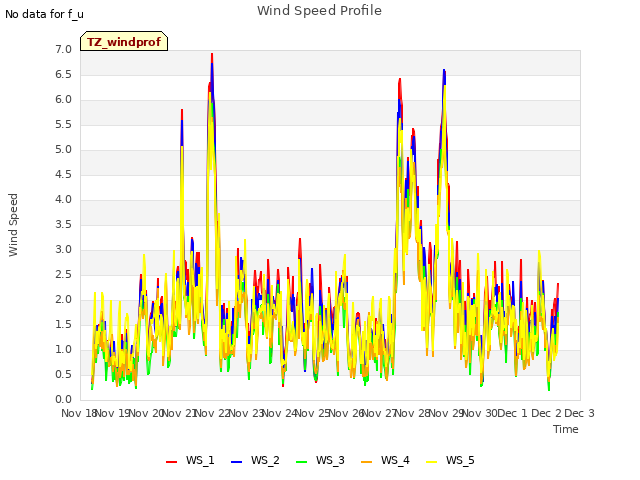
Task: Click the WS_2 legend label
Action: pos(265,460)
